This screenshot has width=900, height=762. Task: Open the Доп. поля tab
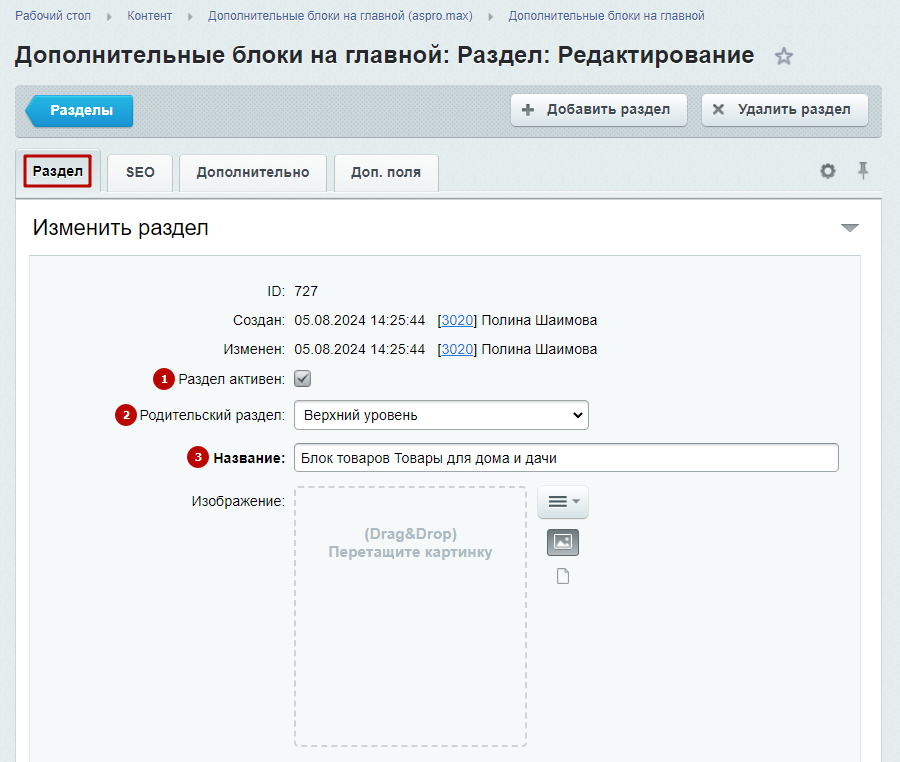(x=386, y=172)
